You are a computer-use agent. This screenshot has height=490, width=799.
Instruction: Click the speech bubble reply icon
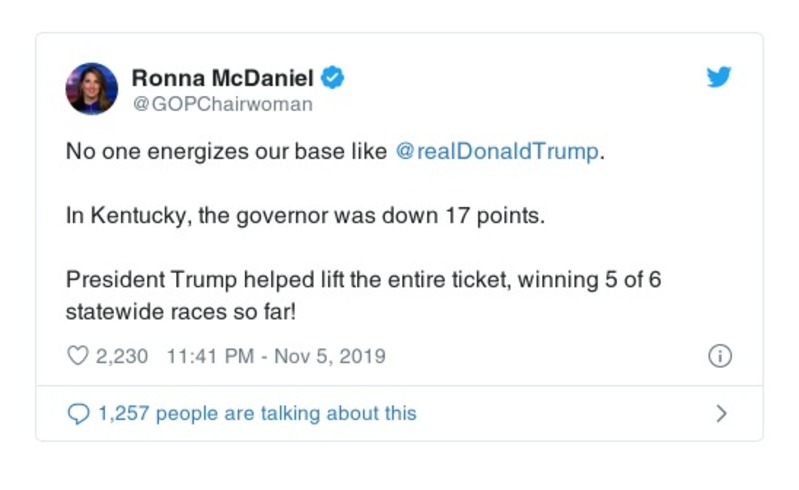tap(77, 413)
